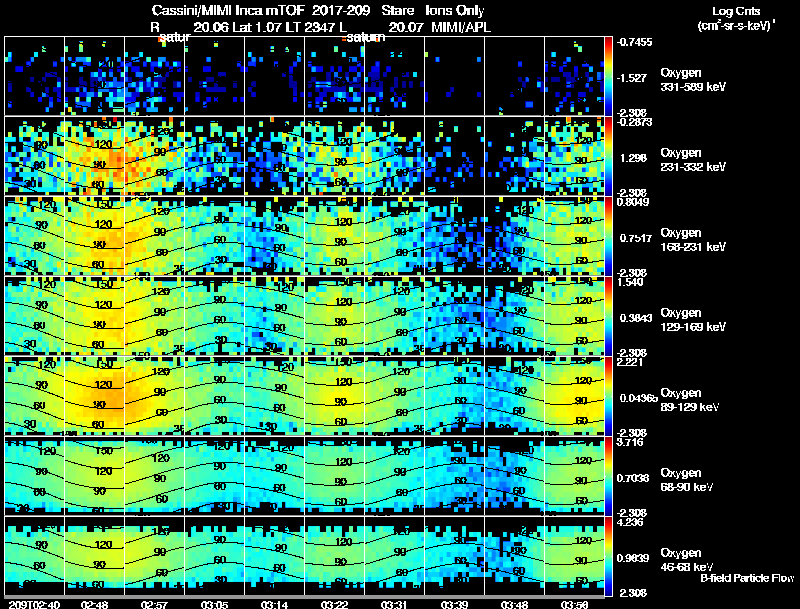This screenshot has width=800, height=609.
Task: Click the Oxygen 331-589 keV label
Action: pos(693,80)
